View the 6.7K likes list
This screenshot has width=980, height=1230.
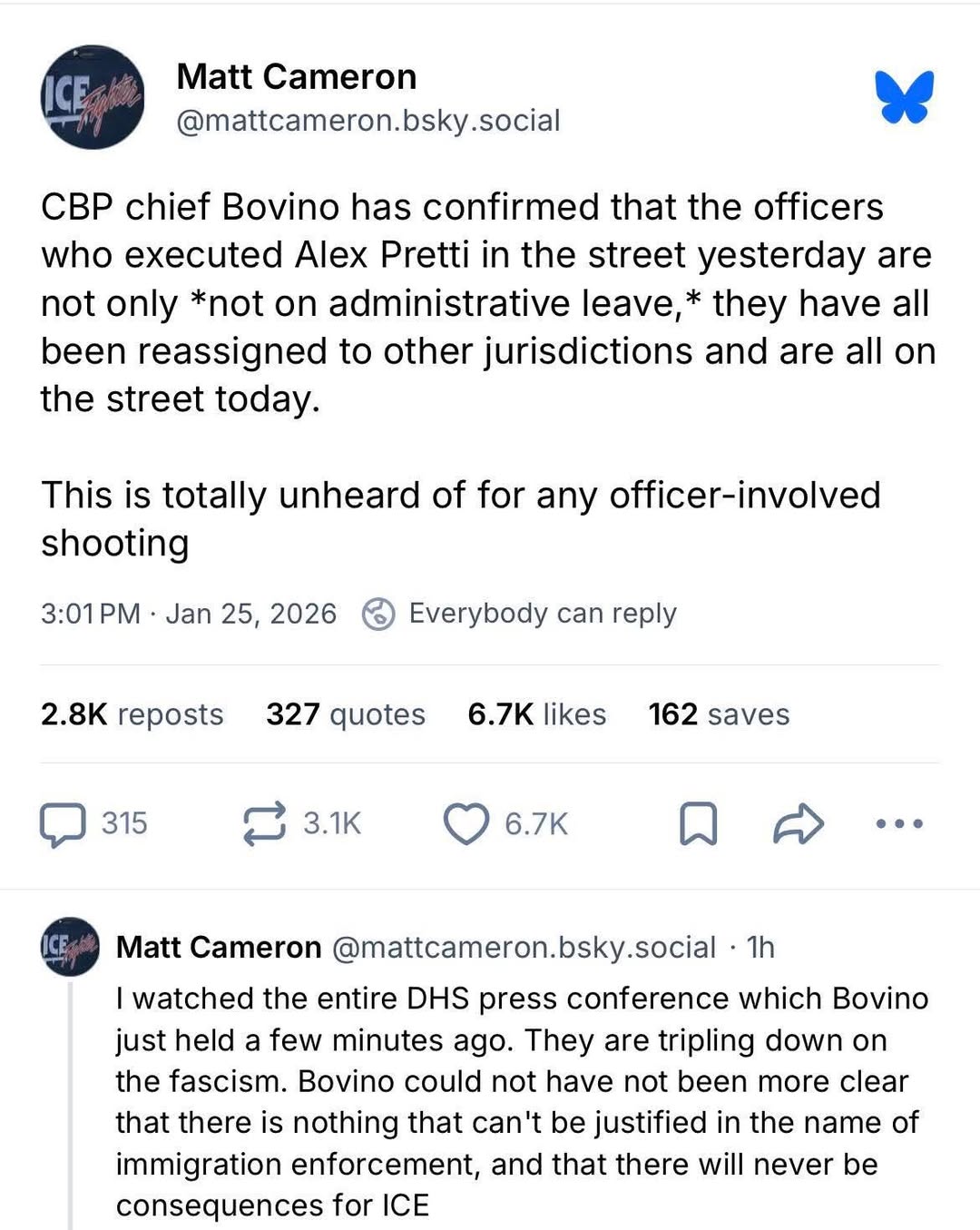click(536, 714)
